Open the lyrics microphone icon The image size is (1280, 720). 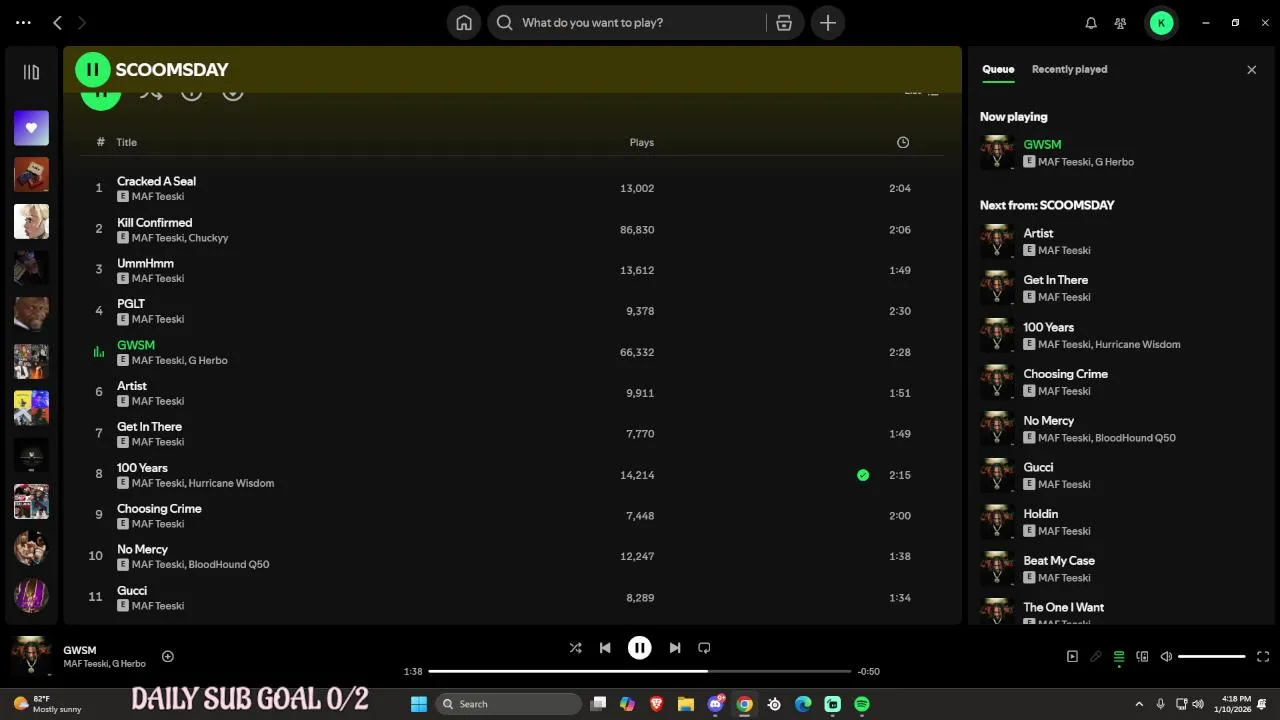[x=1096, y=657]
